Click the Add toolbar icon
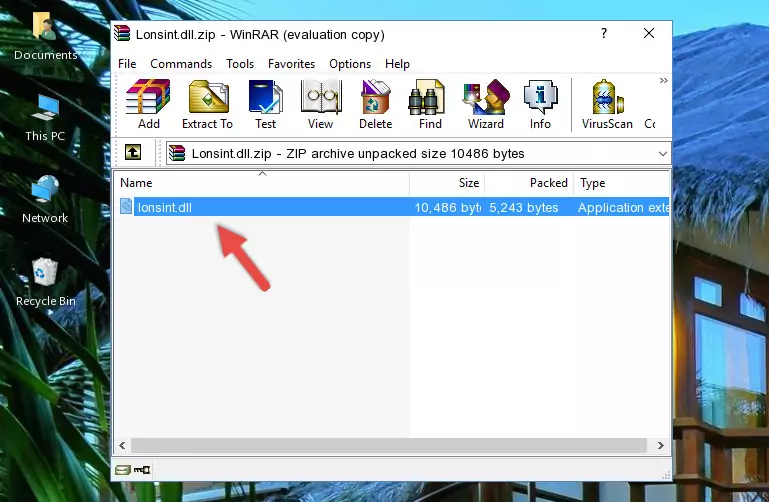This screenshot has width=769, height=502. pyautogui.click(x=148, y=104)
